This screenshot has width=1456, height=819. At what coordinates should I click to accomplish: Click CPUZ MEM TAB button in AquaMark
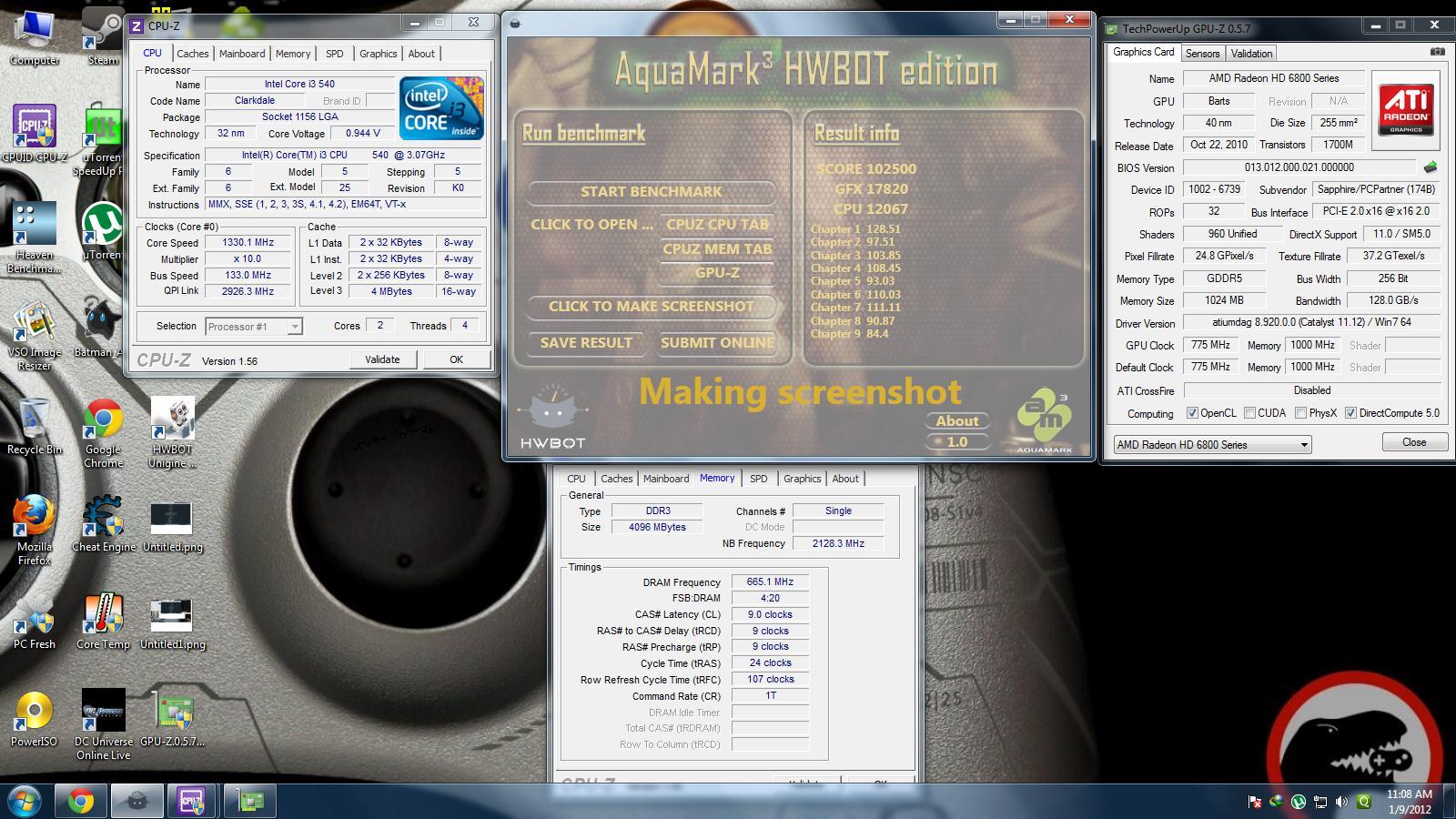717,248
